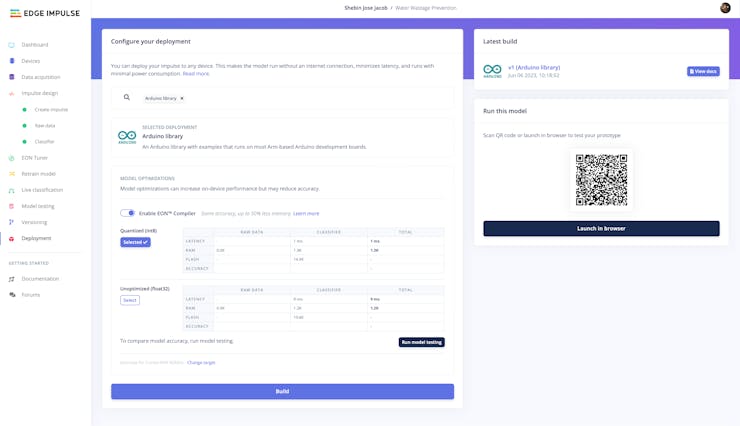The height and width of the screenshot is (426, 740).
Task: Open the user profile avatar
Action: pyautogui.click(x=725, y=8)
